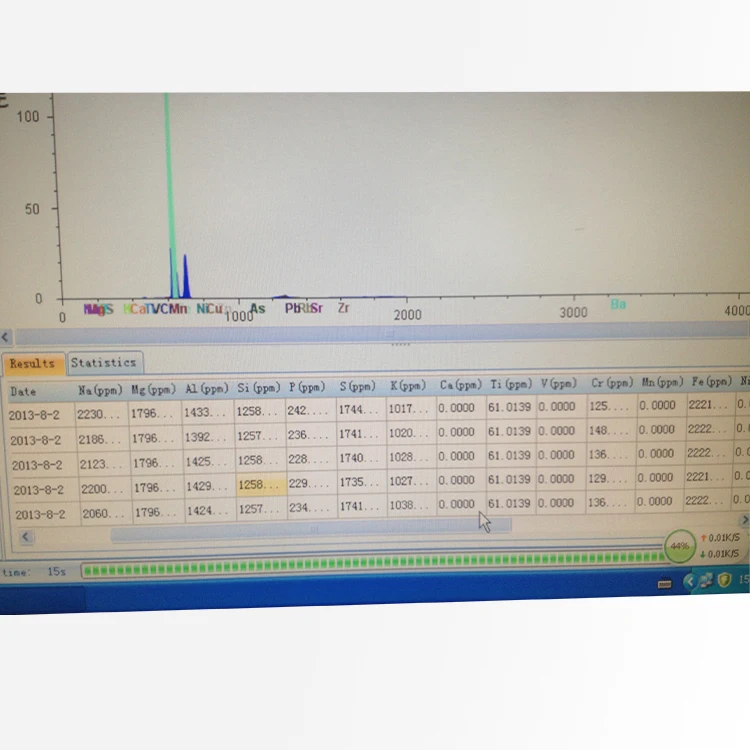Select the Al cell reading 1424...

[x=211, y=511]
